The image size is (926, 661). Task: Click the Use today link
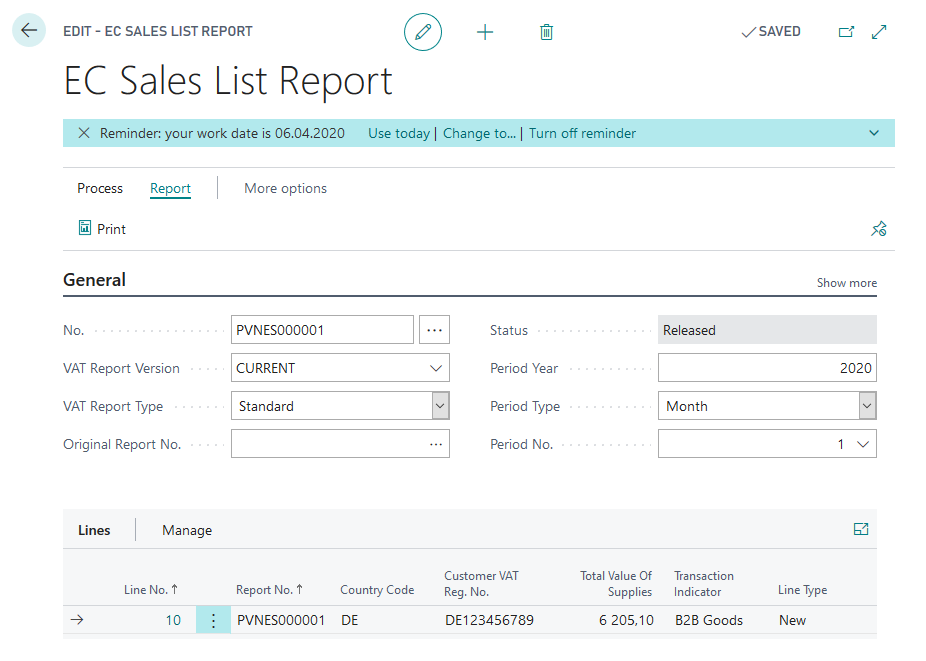pyautogui.click(x=399, y=133)
